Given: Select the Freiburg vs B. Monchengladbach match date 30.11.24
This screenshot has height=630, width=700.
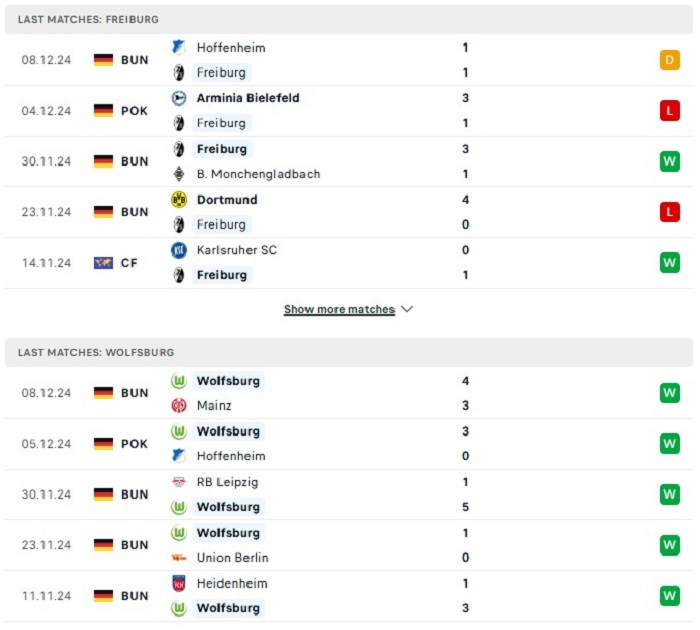Looking at the screenshot, I should click(x=46, y=161).
